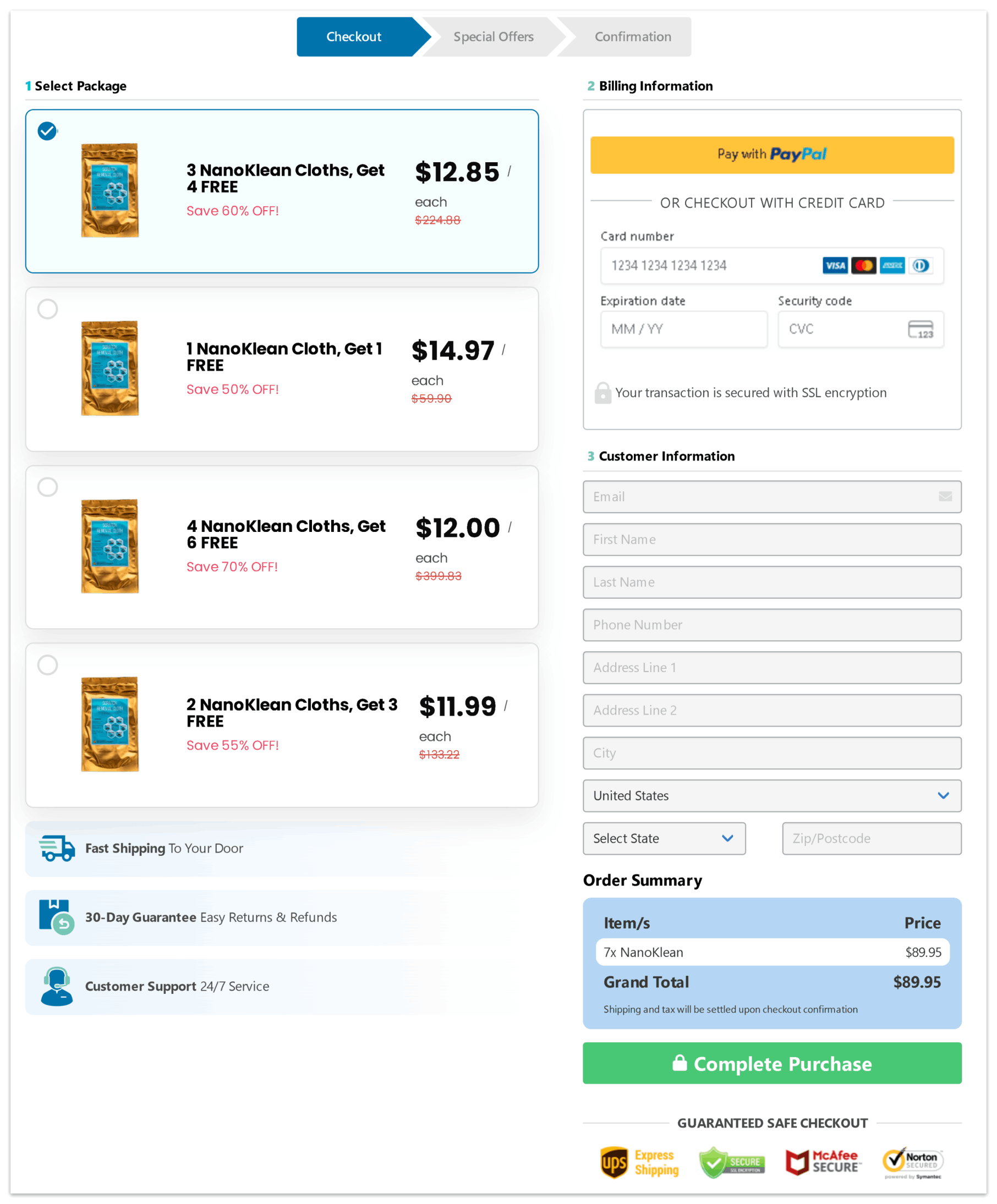This screenshot has height=1204, width=997.
Task: Click the Visa card icon
Action: [x=835, y=266]
